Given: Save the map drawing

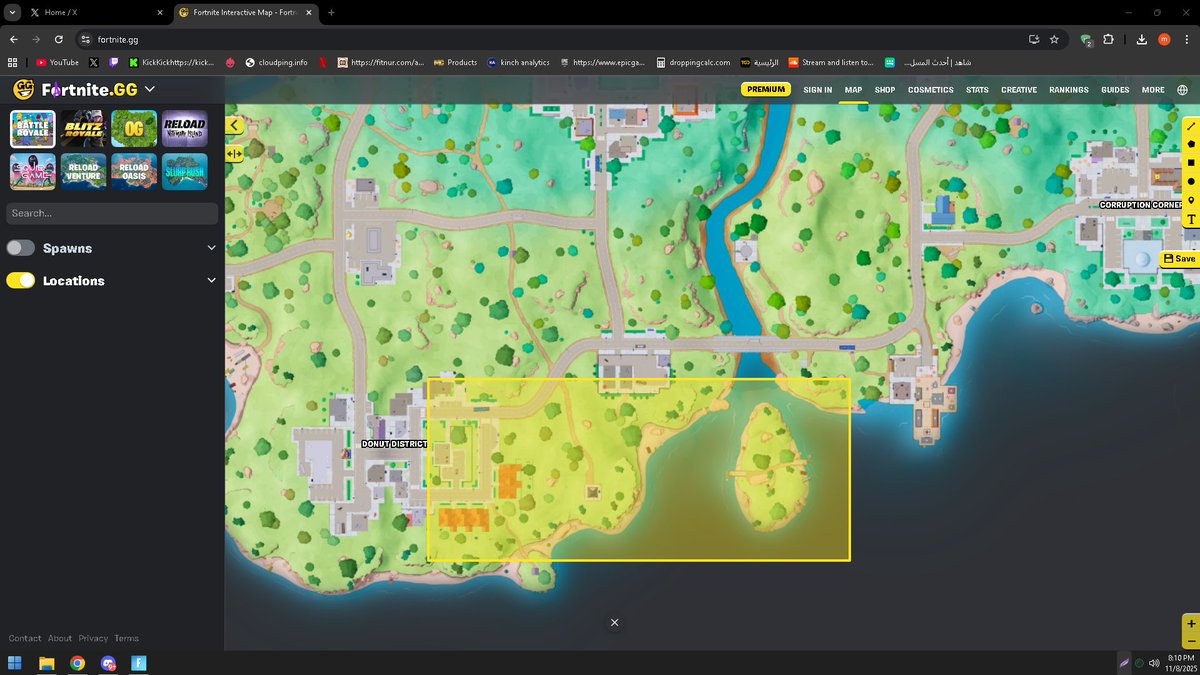Looking at the screenshot, I should [1180, 258].
